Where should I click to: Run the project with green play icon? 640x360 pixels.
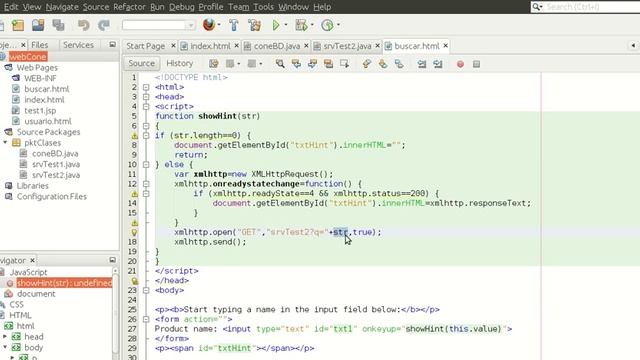(x=276, y=25)
